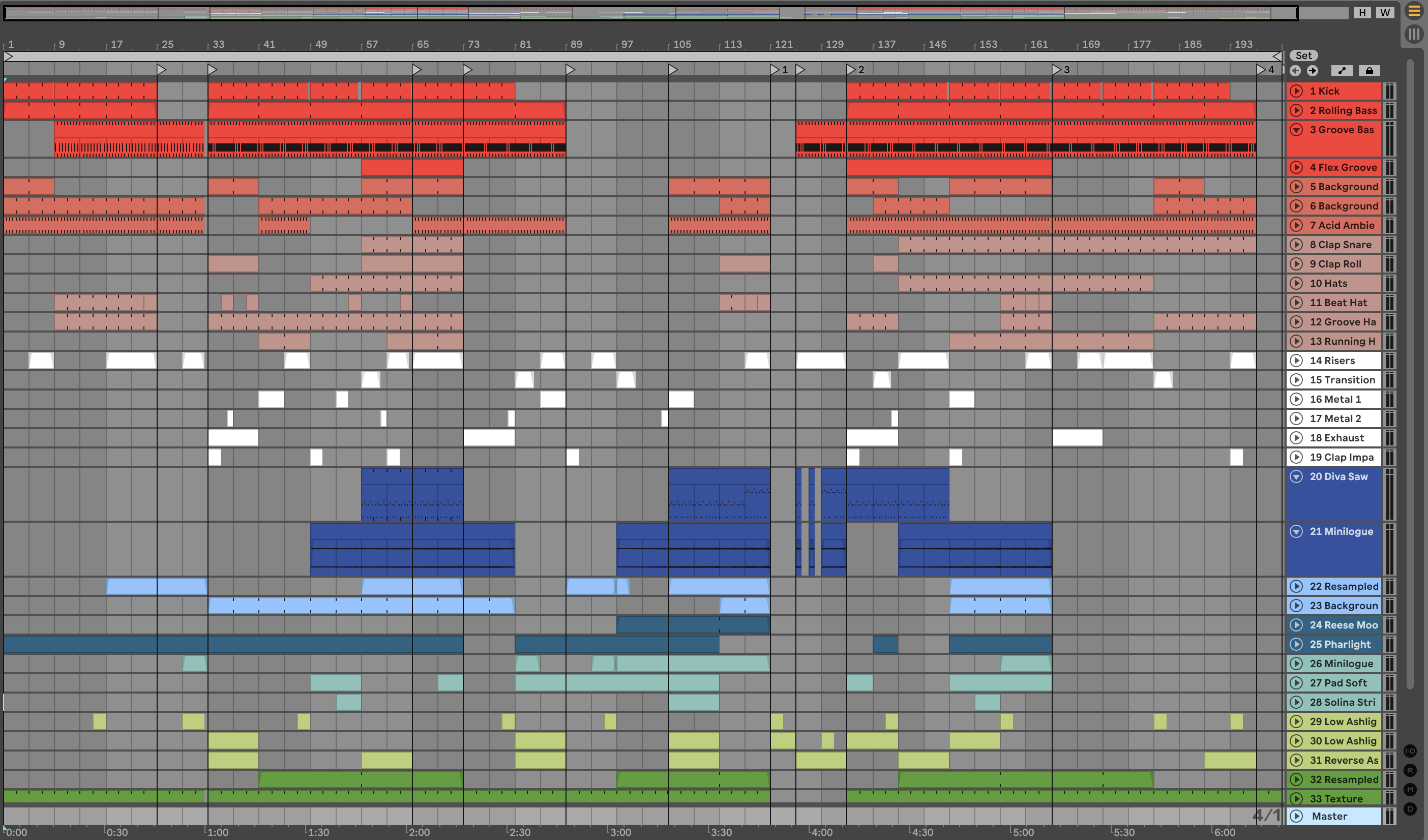Fold the 21 Minilogue track

pos(1296,531)
